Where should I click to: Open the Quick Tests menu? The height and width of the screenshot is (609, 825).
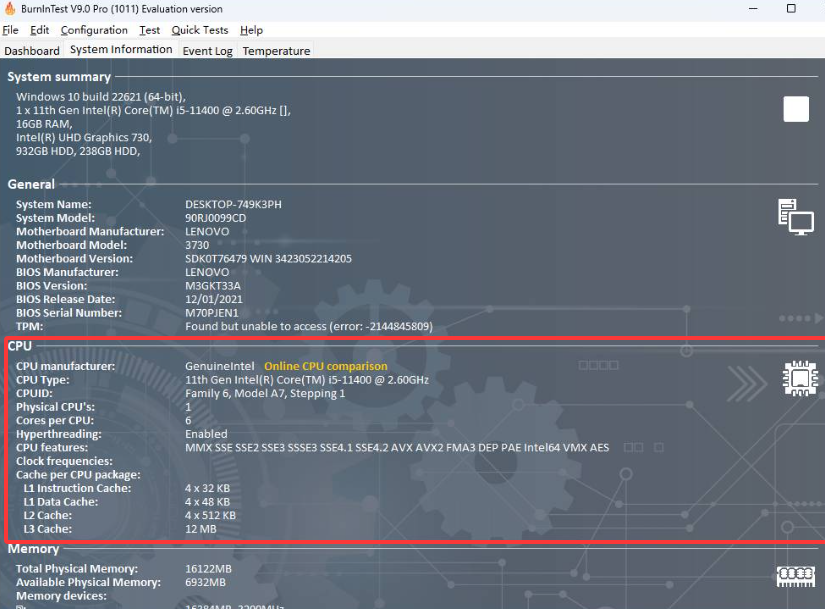tap(200, 30)
